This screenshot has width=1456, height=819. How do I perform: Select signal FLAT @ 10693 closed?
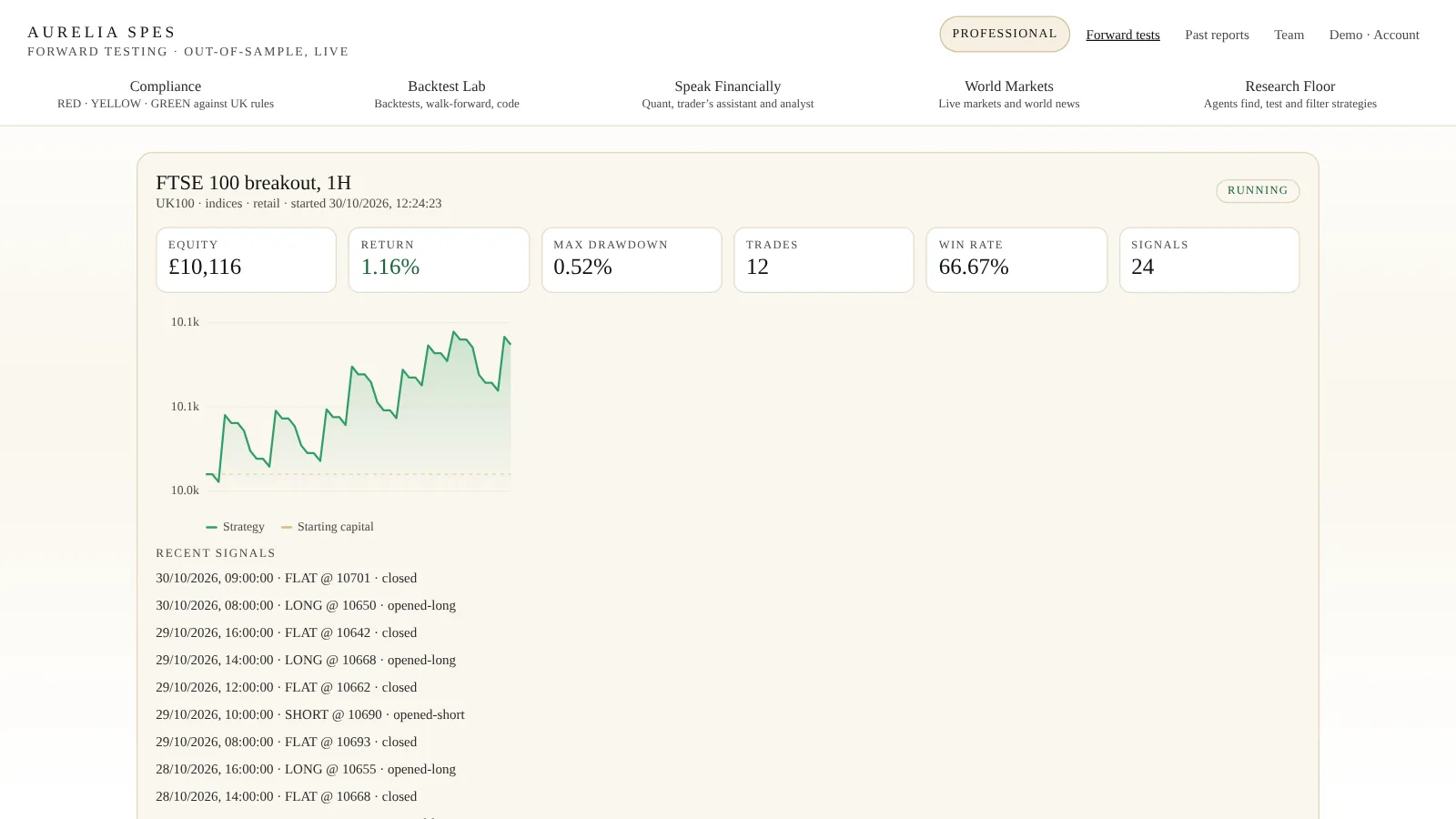pos(286,742)
